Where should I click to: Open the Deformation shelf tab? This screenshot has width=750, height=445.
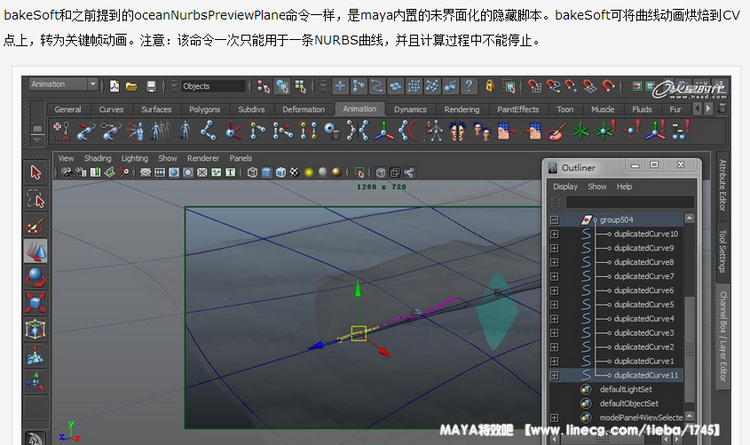[303, 110]
